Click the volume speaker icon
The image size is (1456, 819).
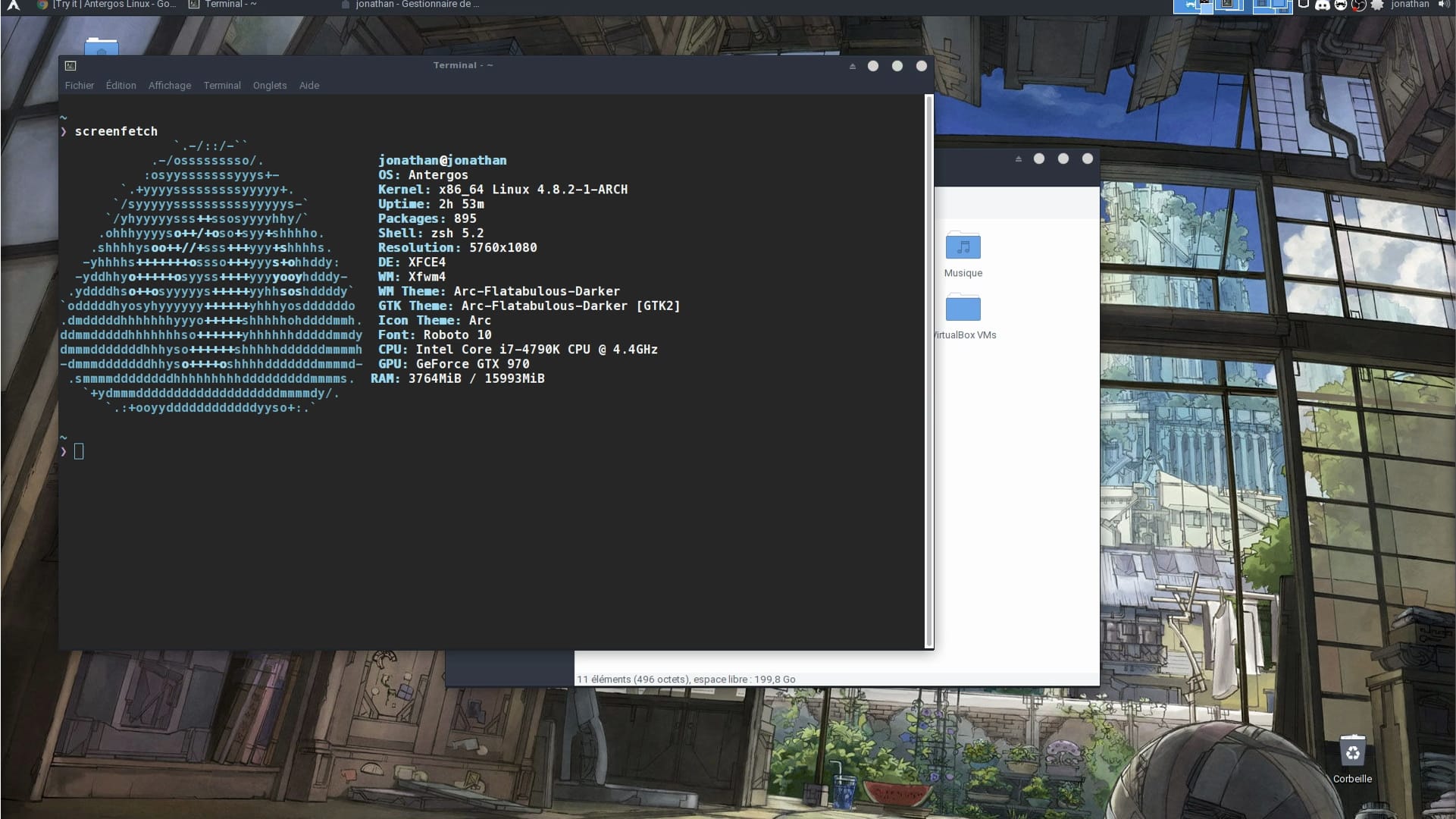[1444, 5]
